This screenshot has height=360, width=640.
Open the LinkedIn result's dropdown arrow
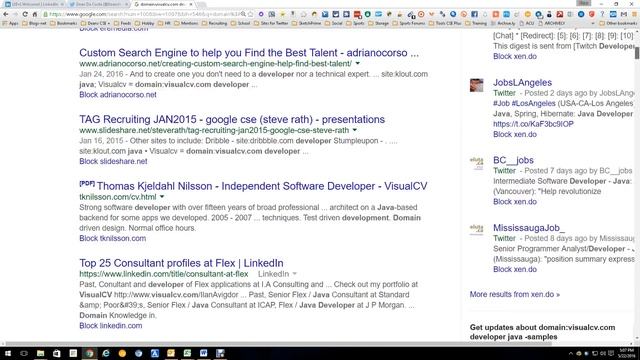[x=294, y=274]
